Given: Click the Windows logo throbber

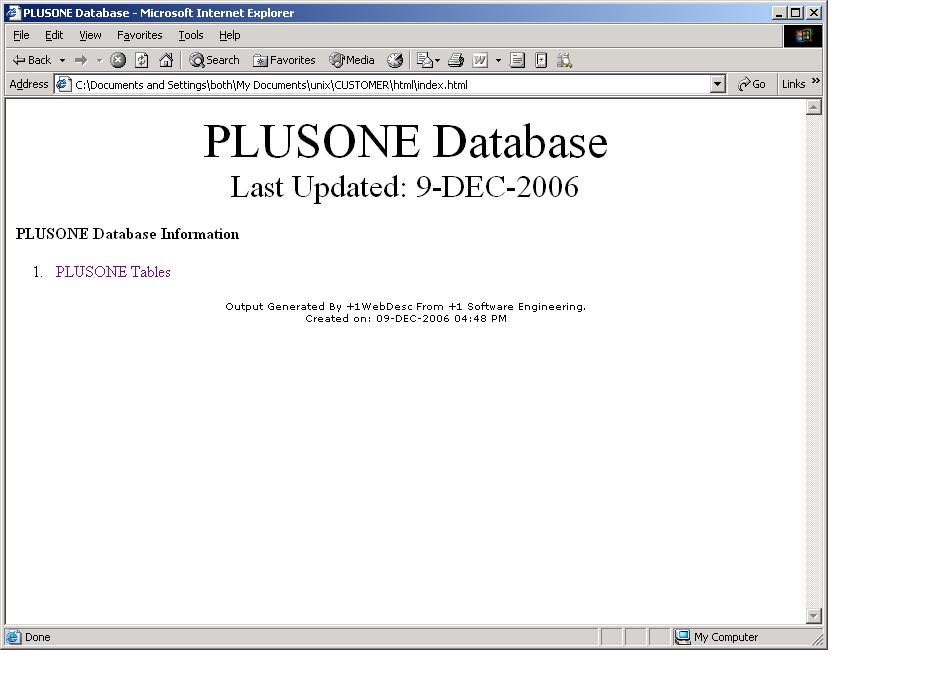Looking at the screenshot, I should click(x=803, y=36).
